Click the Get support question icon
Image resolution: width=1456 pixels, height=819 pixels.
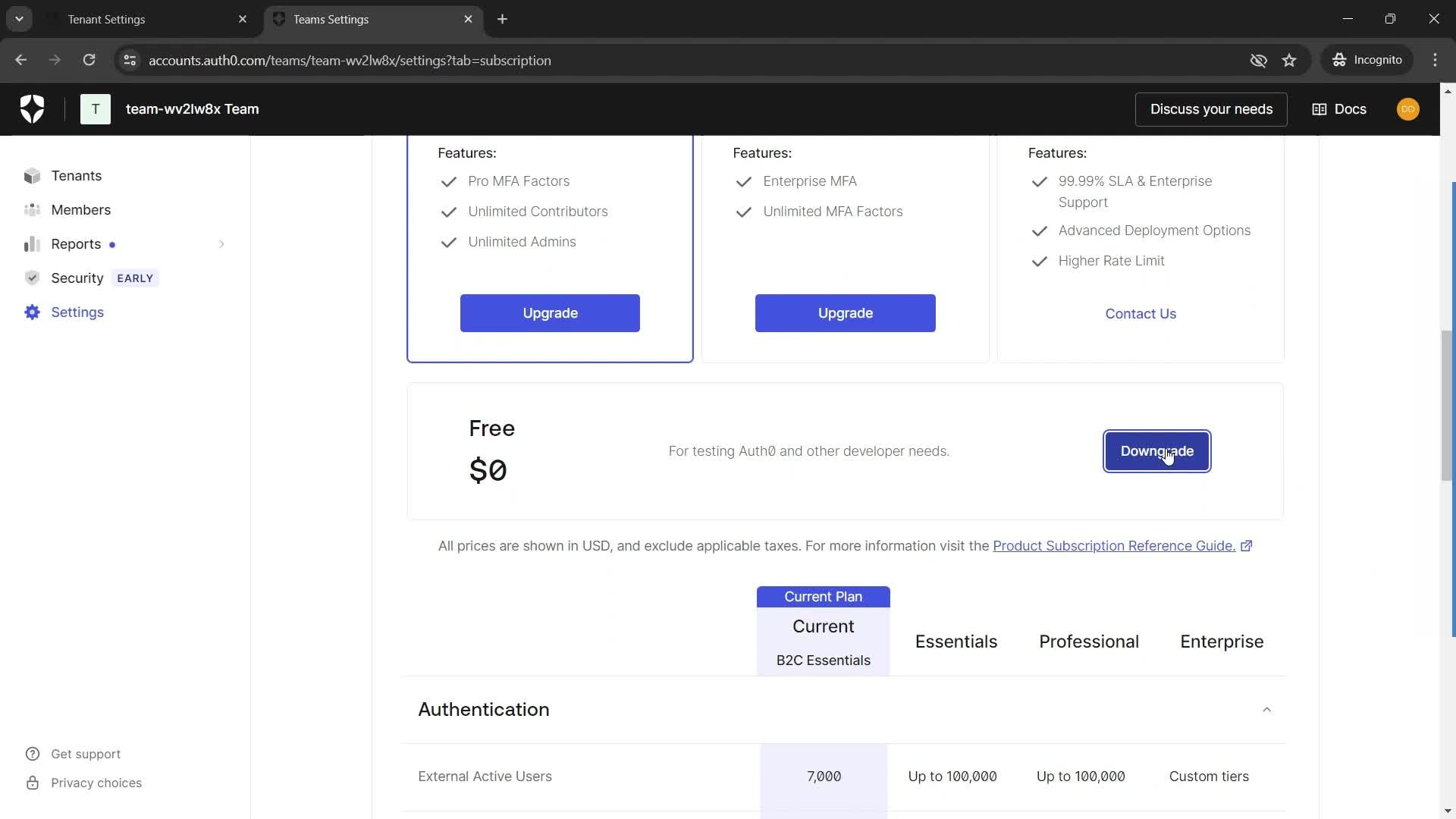click(33, 754)
